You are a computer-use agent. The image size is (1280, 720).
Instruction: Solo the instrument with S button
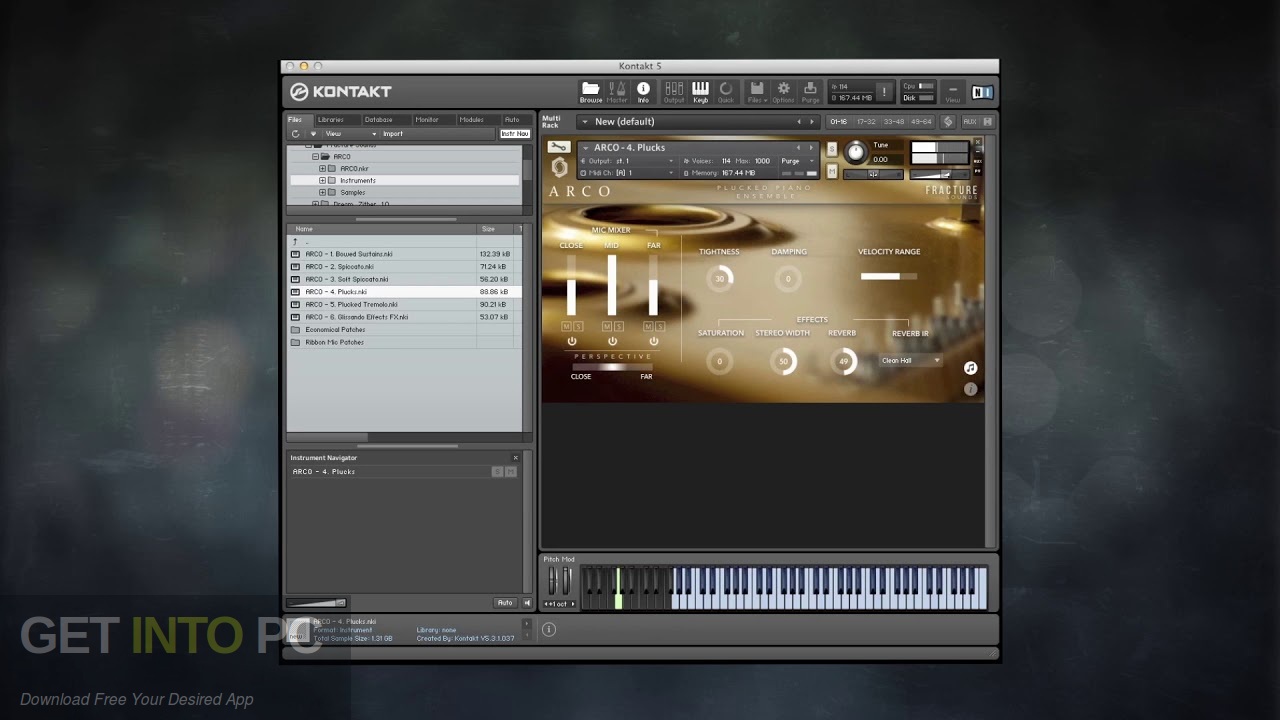pyautogui.click(x=832, y=149)
